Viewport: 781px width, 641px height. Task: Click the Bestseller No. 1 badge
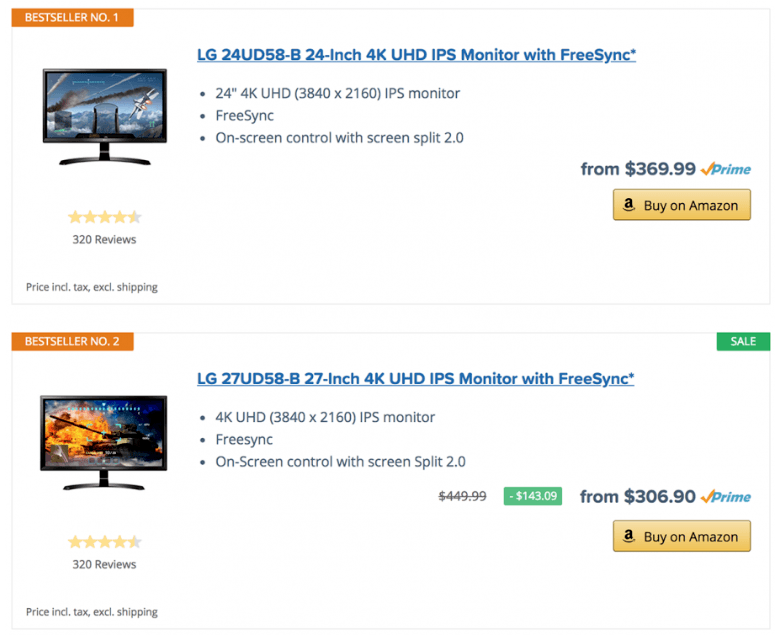click(x=72, y=17)
